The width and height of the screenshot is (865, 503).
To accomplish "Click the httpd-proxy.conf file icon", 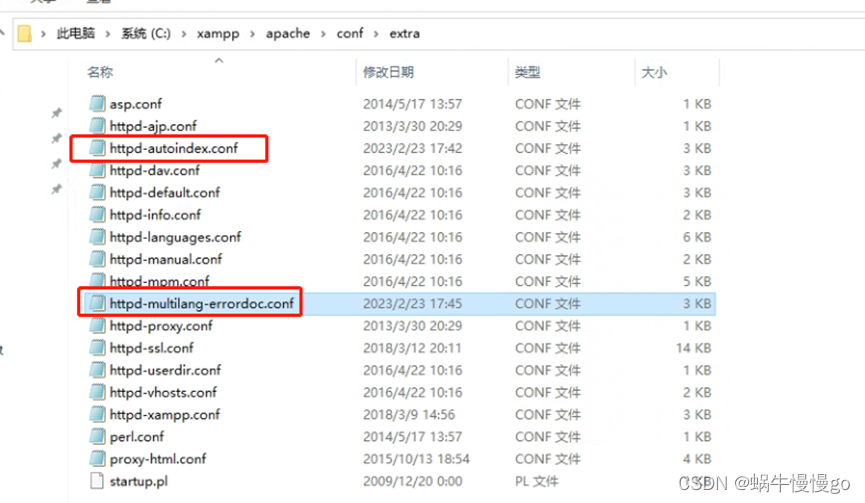I will (x=97, y=325).
